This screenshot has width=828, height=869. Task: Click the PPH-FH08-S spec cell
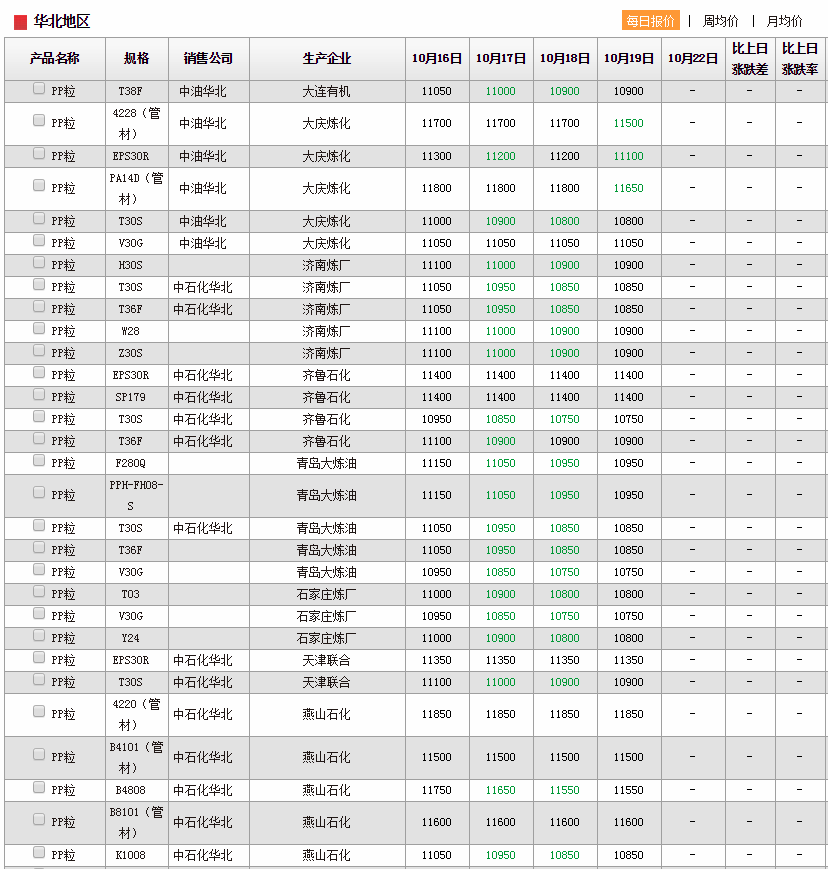pyautogui.click(x=136, y=495)
